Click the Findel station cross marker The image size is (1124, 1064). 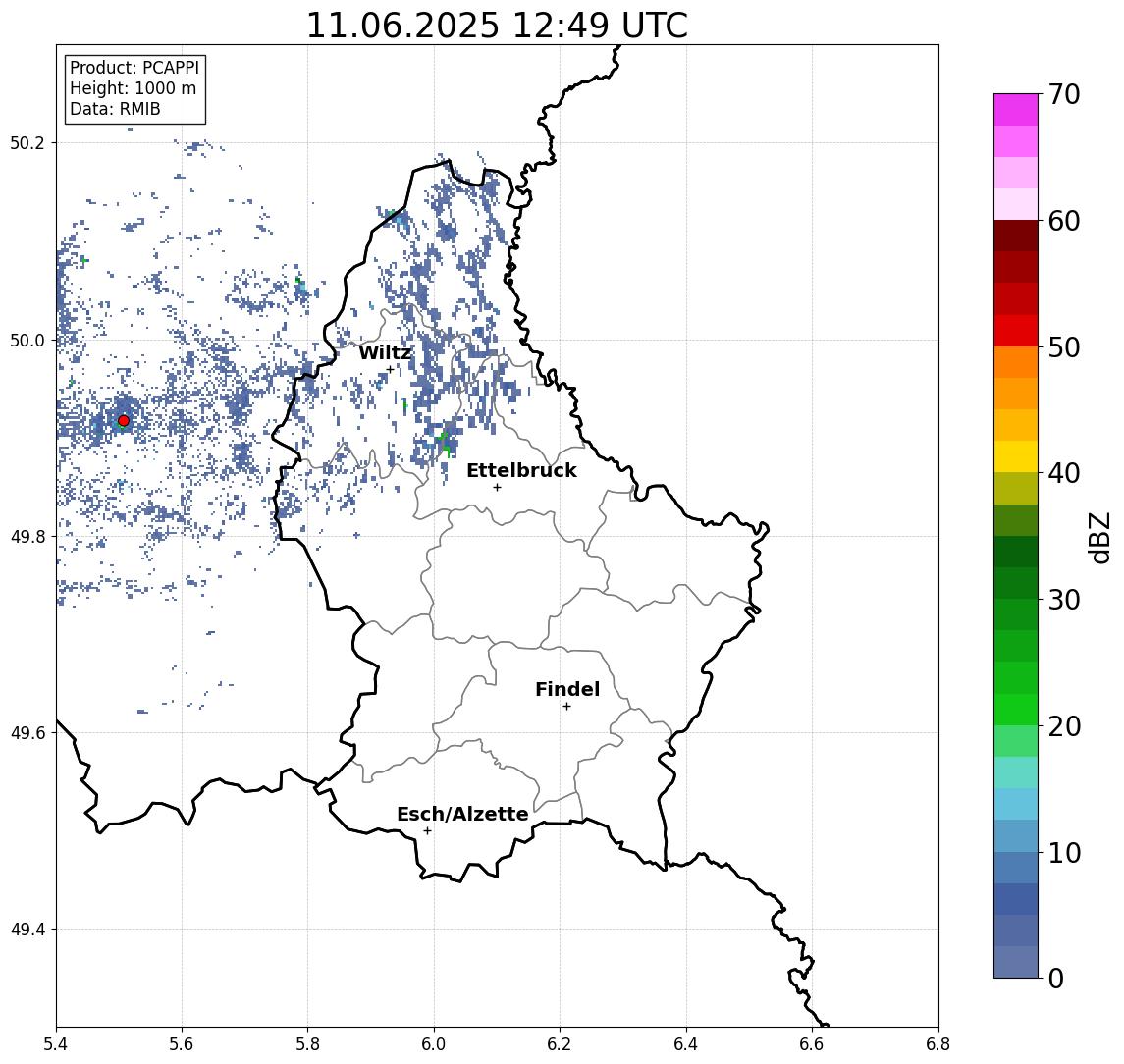click(x=566, y=707)
